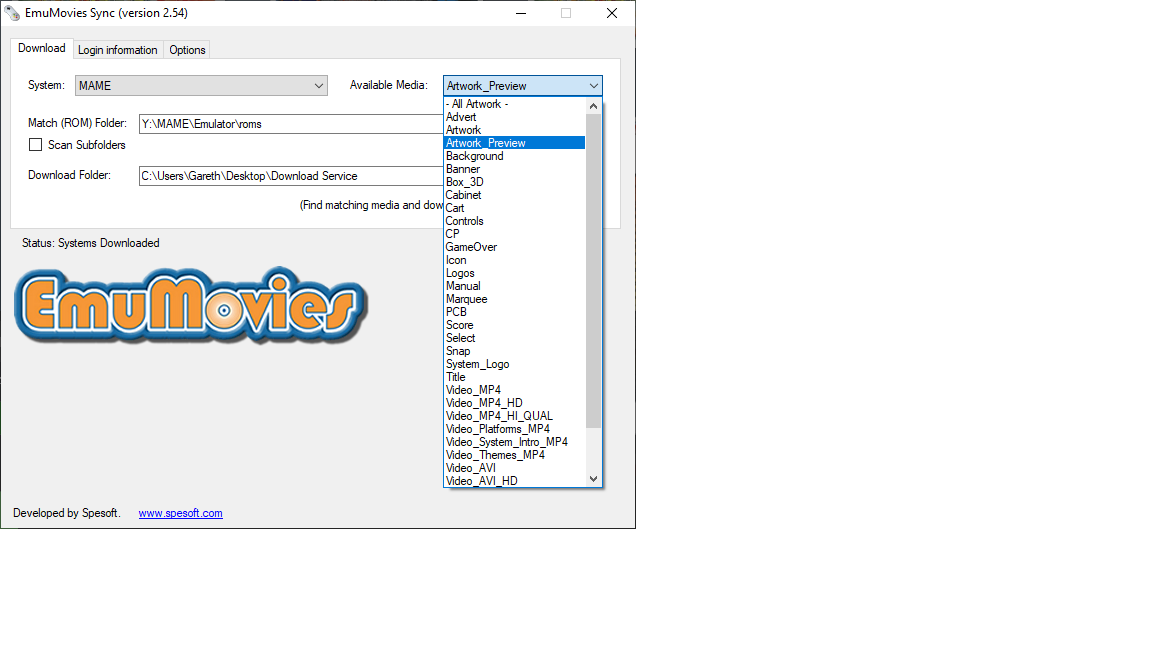
Task: Choose Marquee in the media list
Action: point(515,299)
